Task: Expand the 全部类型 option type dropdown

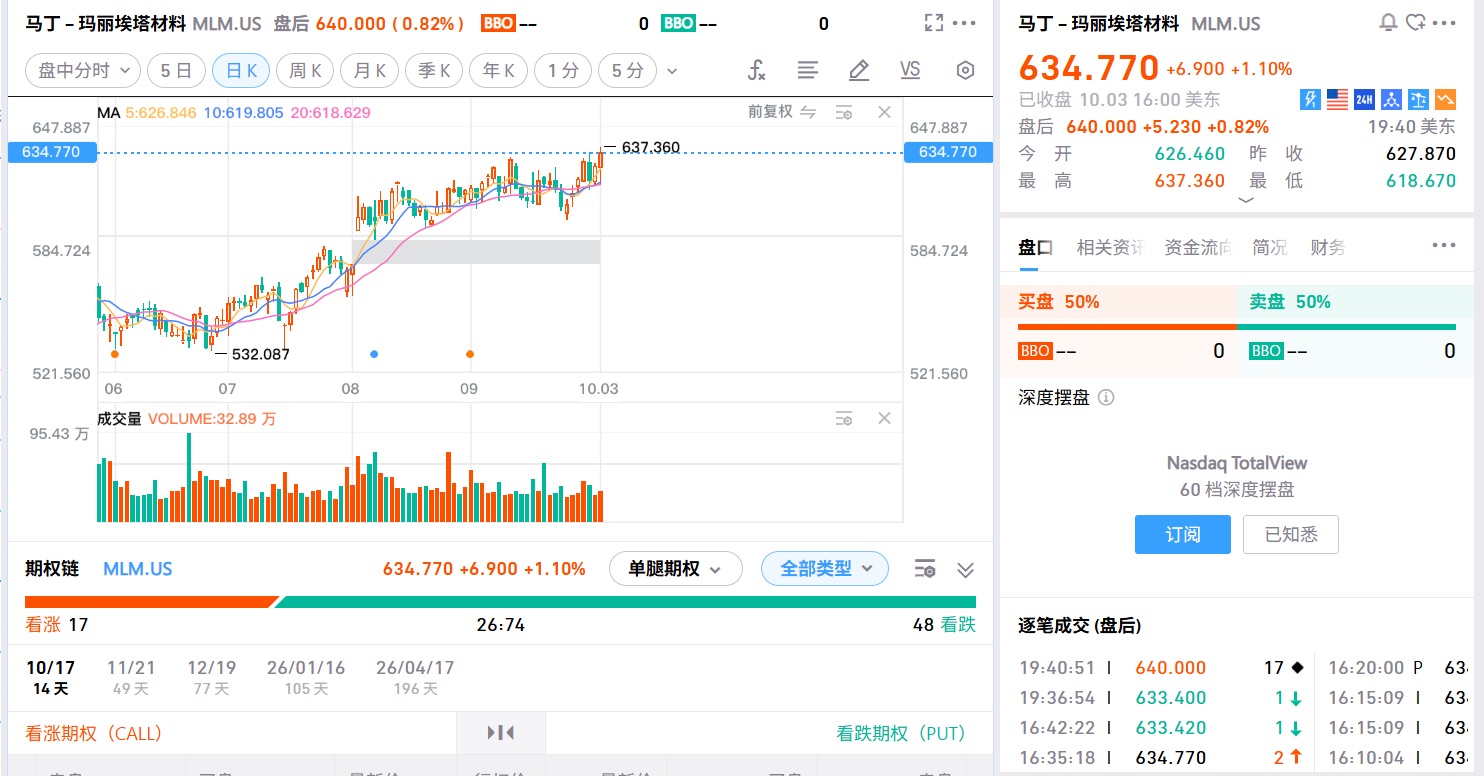Action: point(824,569)
